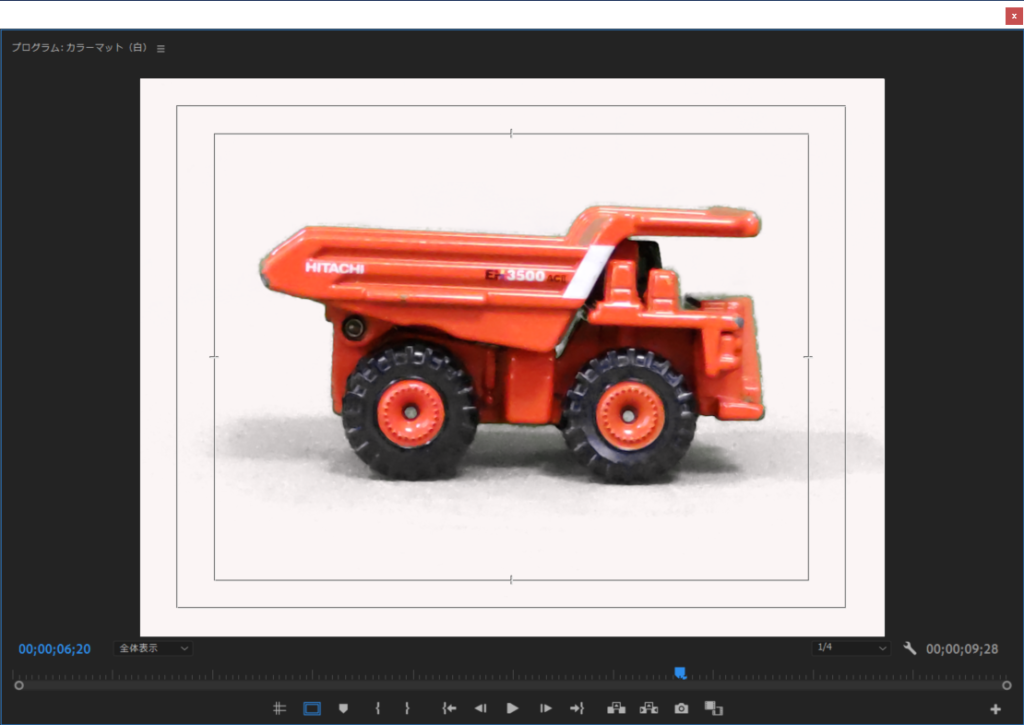Go to the In point
Screen dimensions: 1024x725
(x=449, y=708)
